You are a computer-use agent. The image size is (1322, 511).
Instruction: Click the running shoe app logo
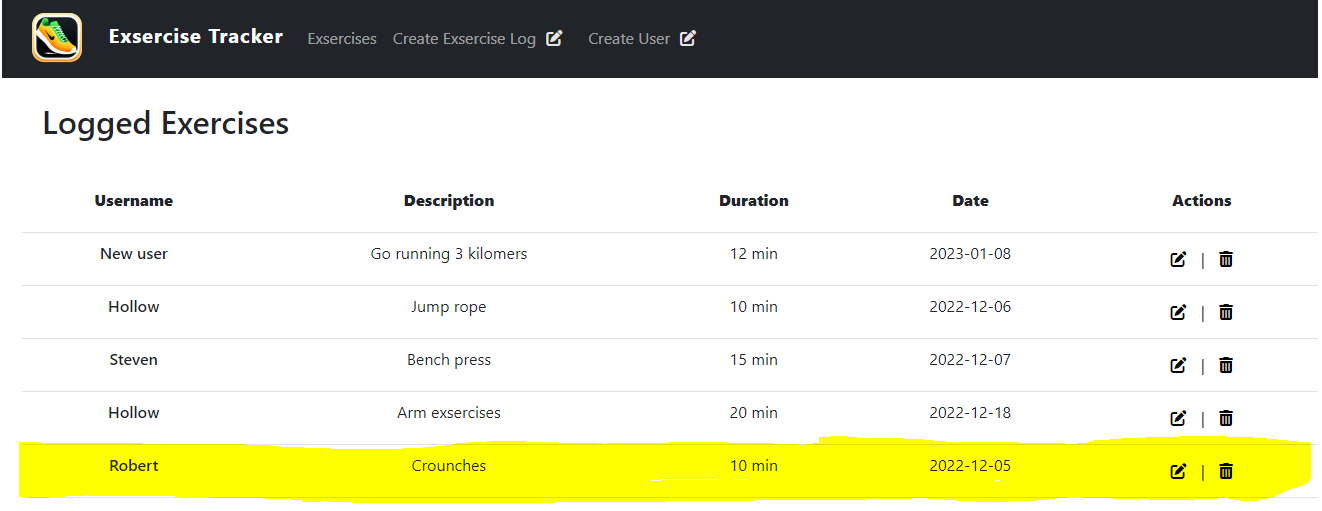[x=57, y=38]
